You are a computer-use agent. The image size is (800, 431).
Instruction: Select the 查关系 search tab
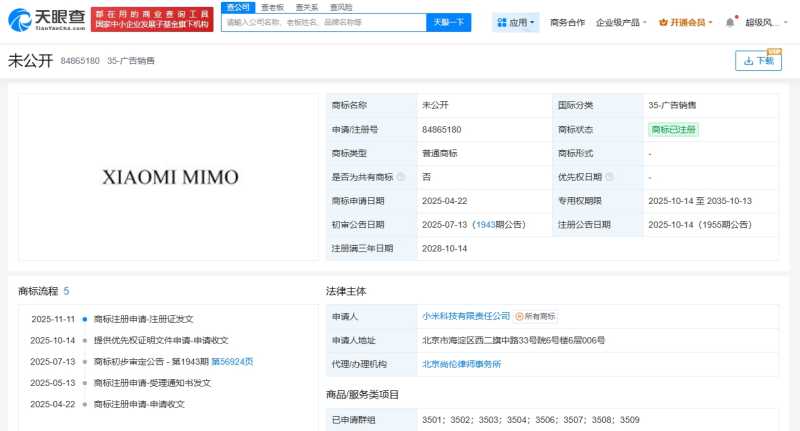pos(306,7)
